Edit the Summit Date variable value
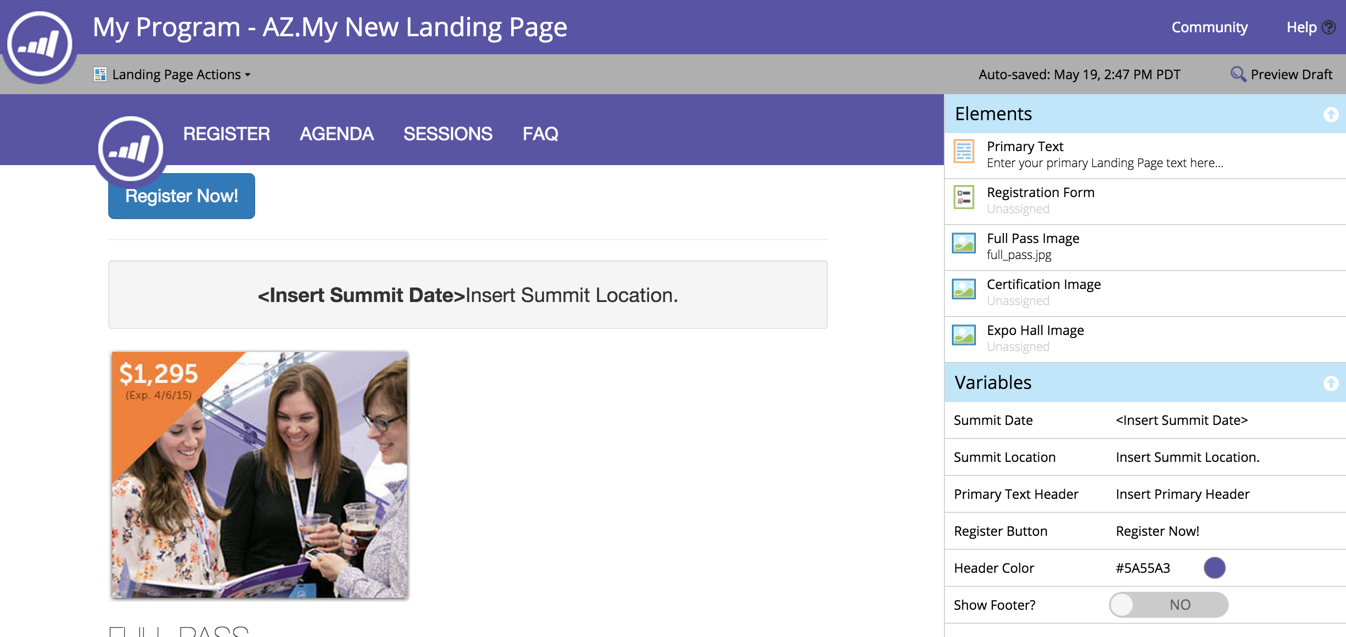1346x637 pixels. tap(1181, 421)
